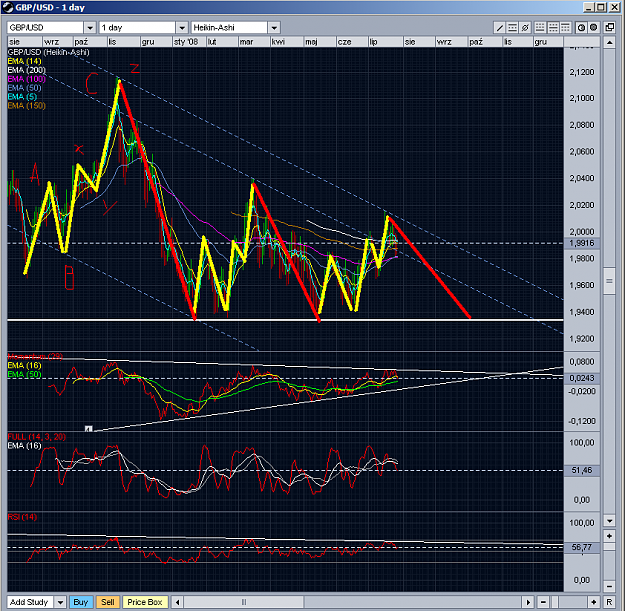Click the EMA (100) study label
The image size is (625, 611).
(x=26, y=79)
